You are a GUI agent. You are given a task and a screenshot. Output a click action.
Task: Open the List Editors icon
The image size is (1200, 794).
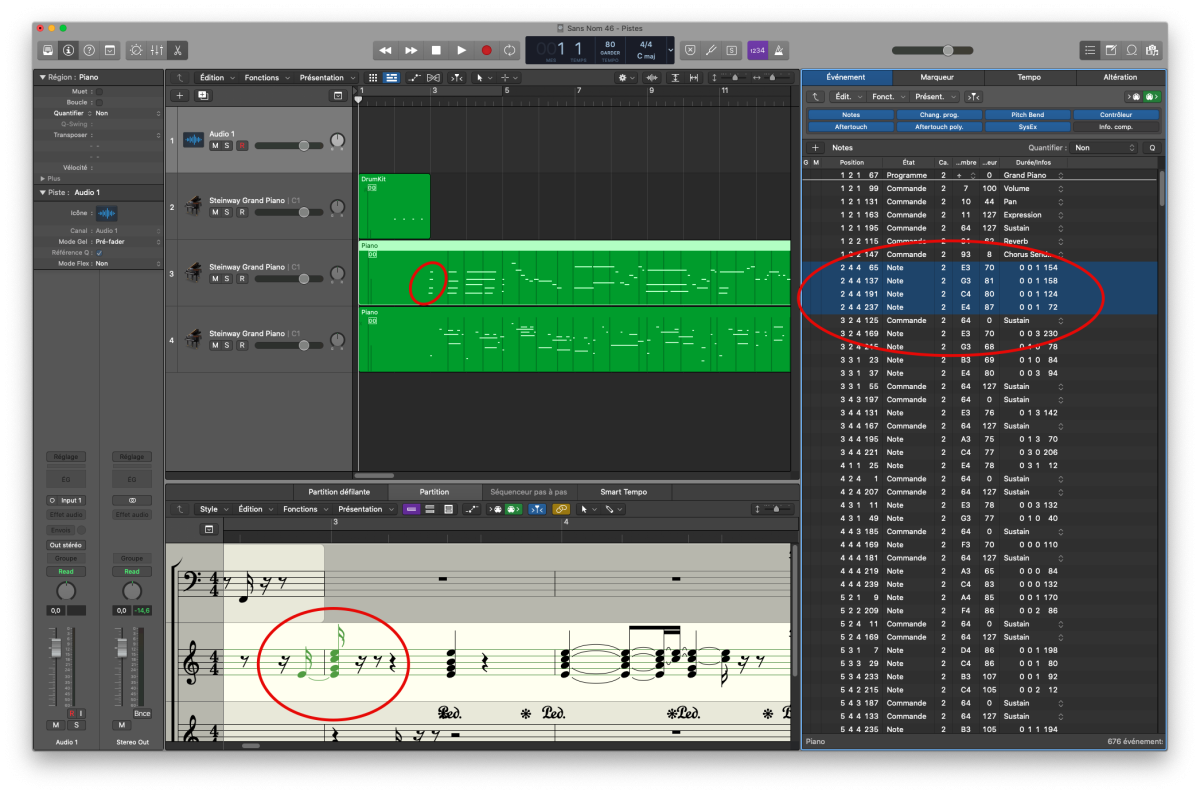(x=1091, y=50)
